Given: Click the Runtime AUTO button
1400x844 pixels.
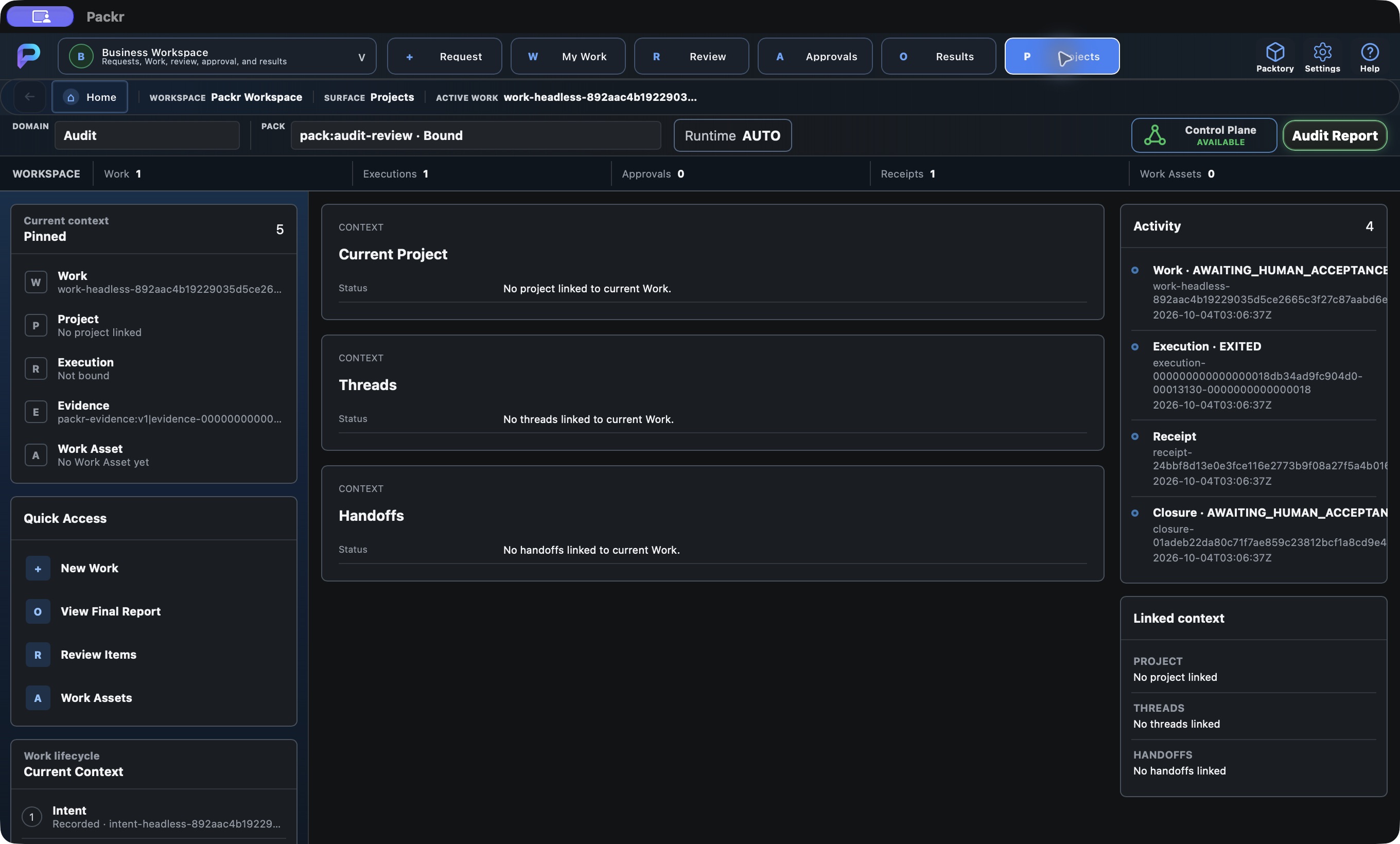Looking at the screenshot, I should pyautogui.click(x=732, y=135).
